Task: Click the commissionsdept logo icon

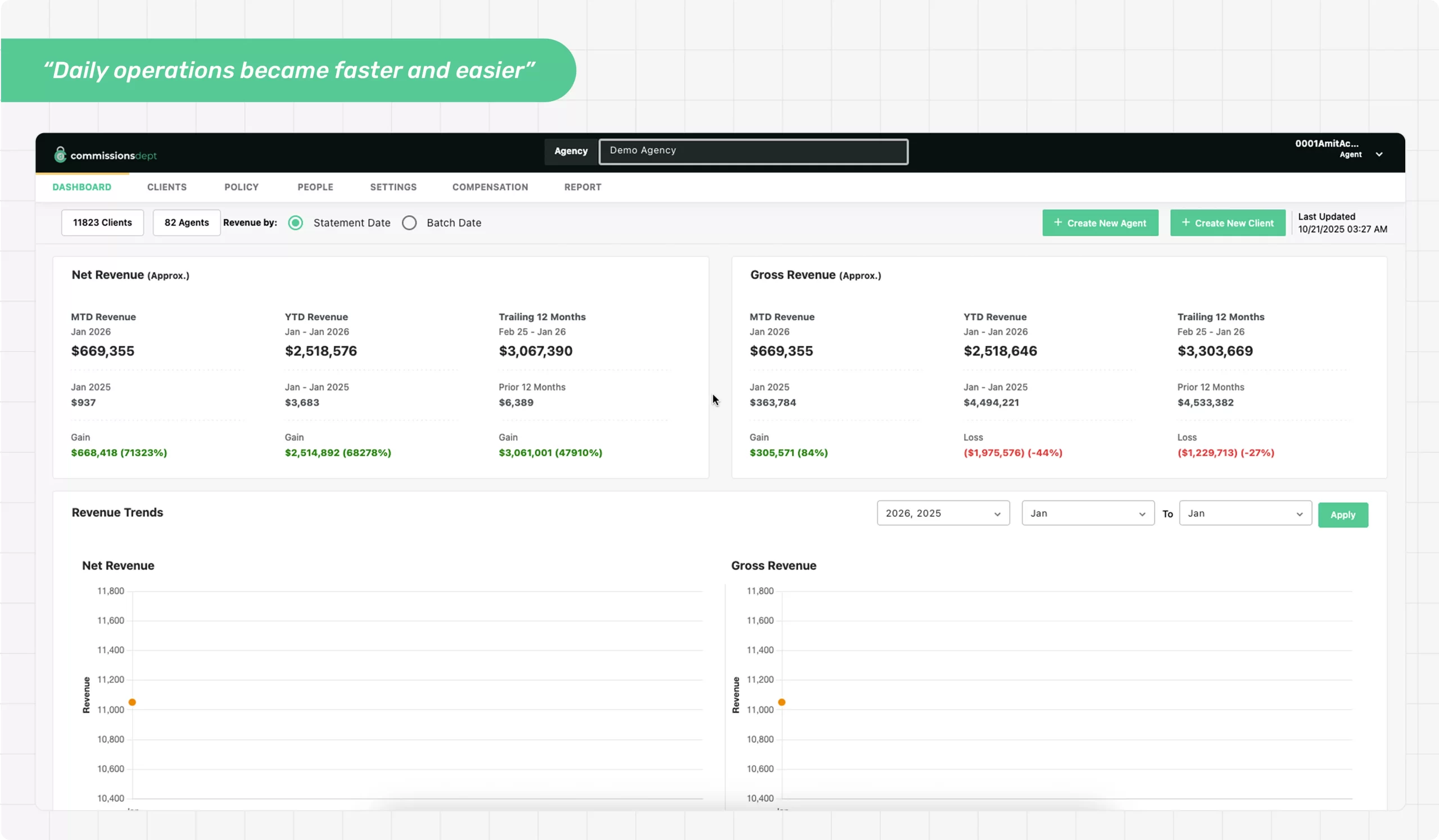Action: coord(60,154)
